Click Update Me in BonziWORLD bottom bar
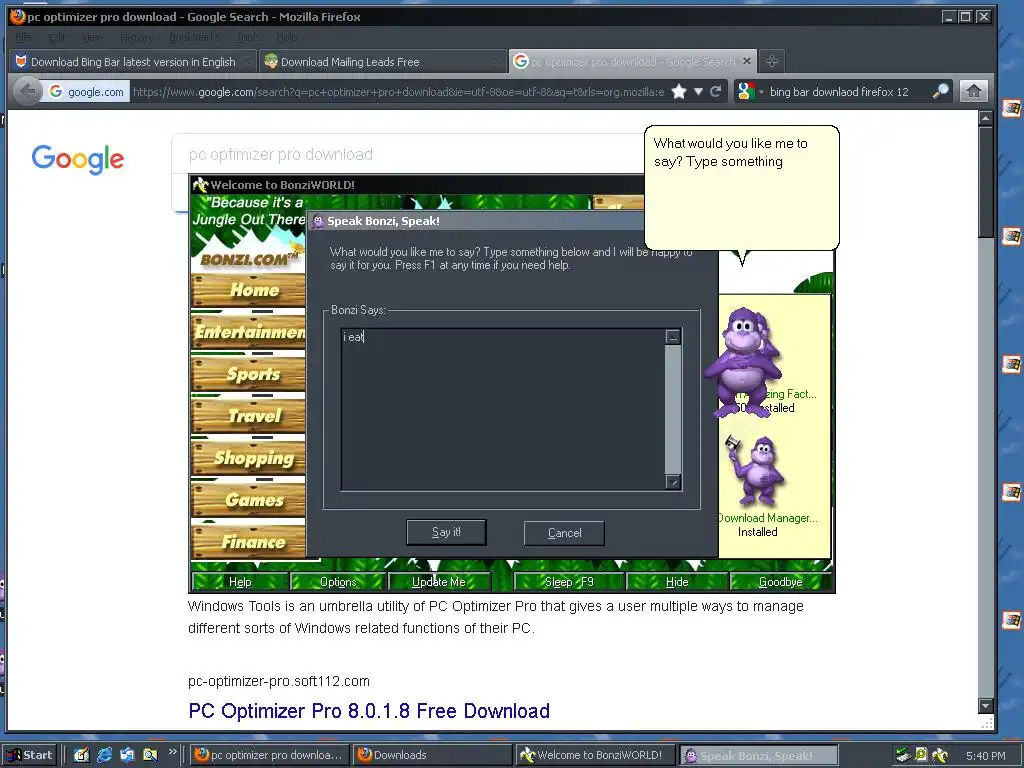Viewport: 1024px width, 768px height. tap(438, 581)
